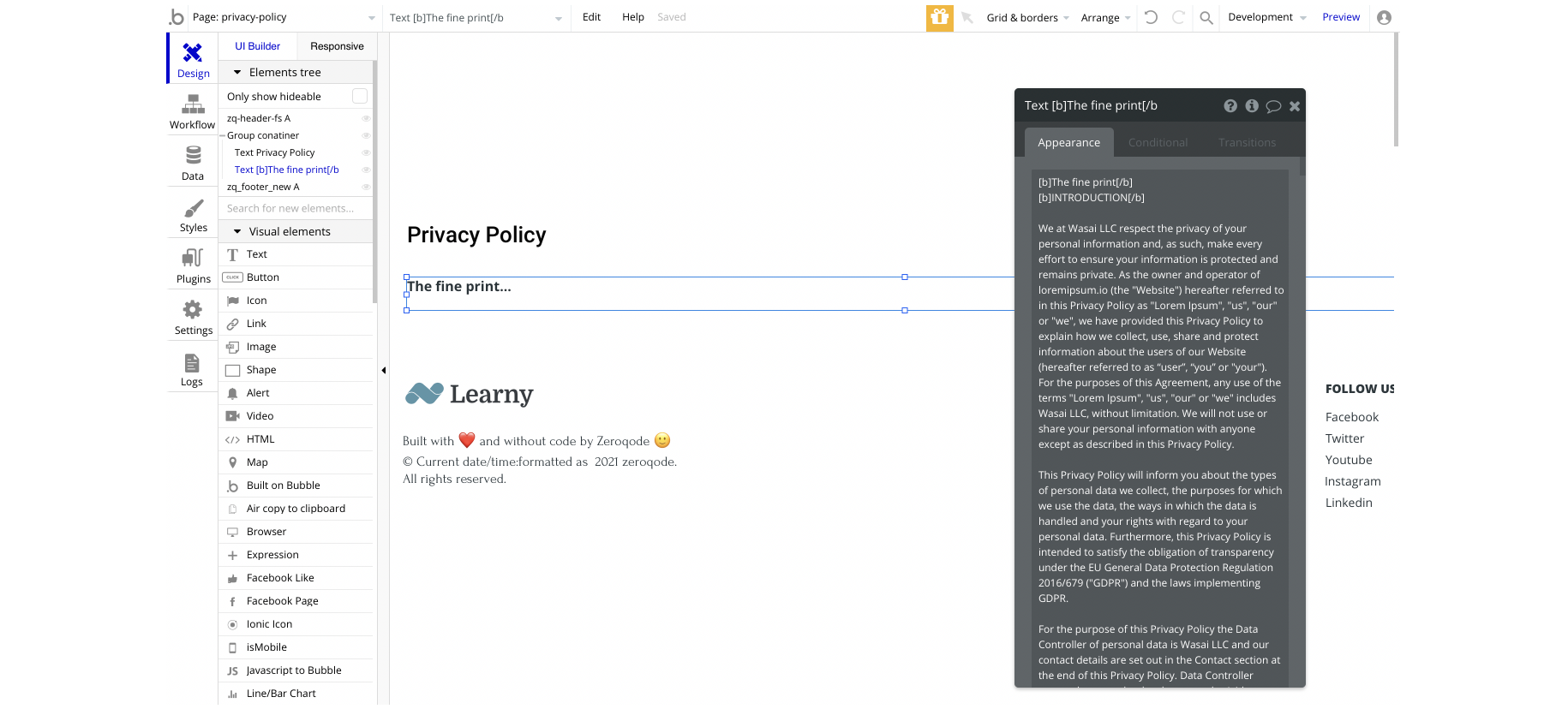Collapse the Elements tree section
This screenshot has width=1568, height=709.
point(237,73)
